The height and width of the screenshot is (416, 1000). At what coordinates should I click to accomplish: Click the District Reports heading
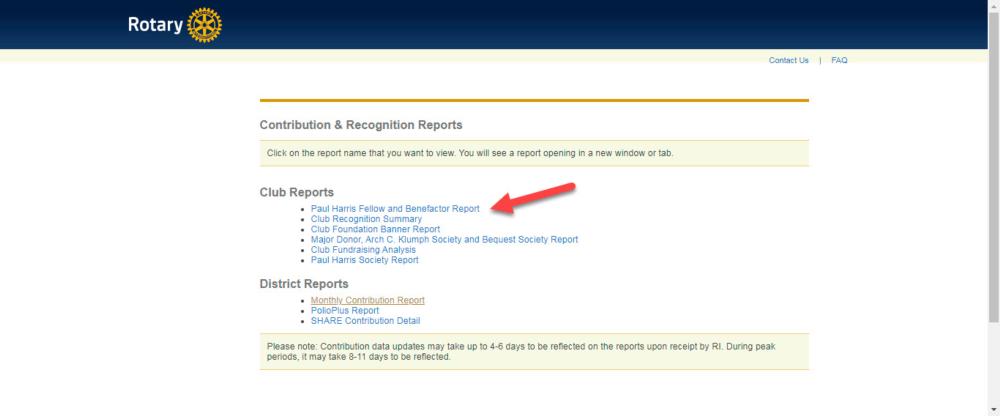(x=304, y=284)
